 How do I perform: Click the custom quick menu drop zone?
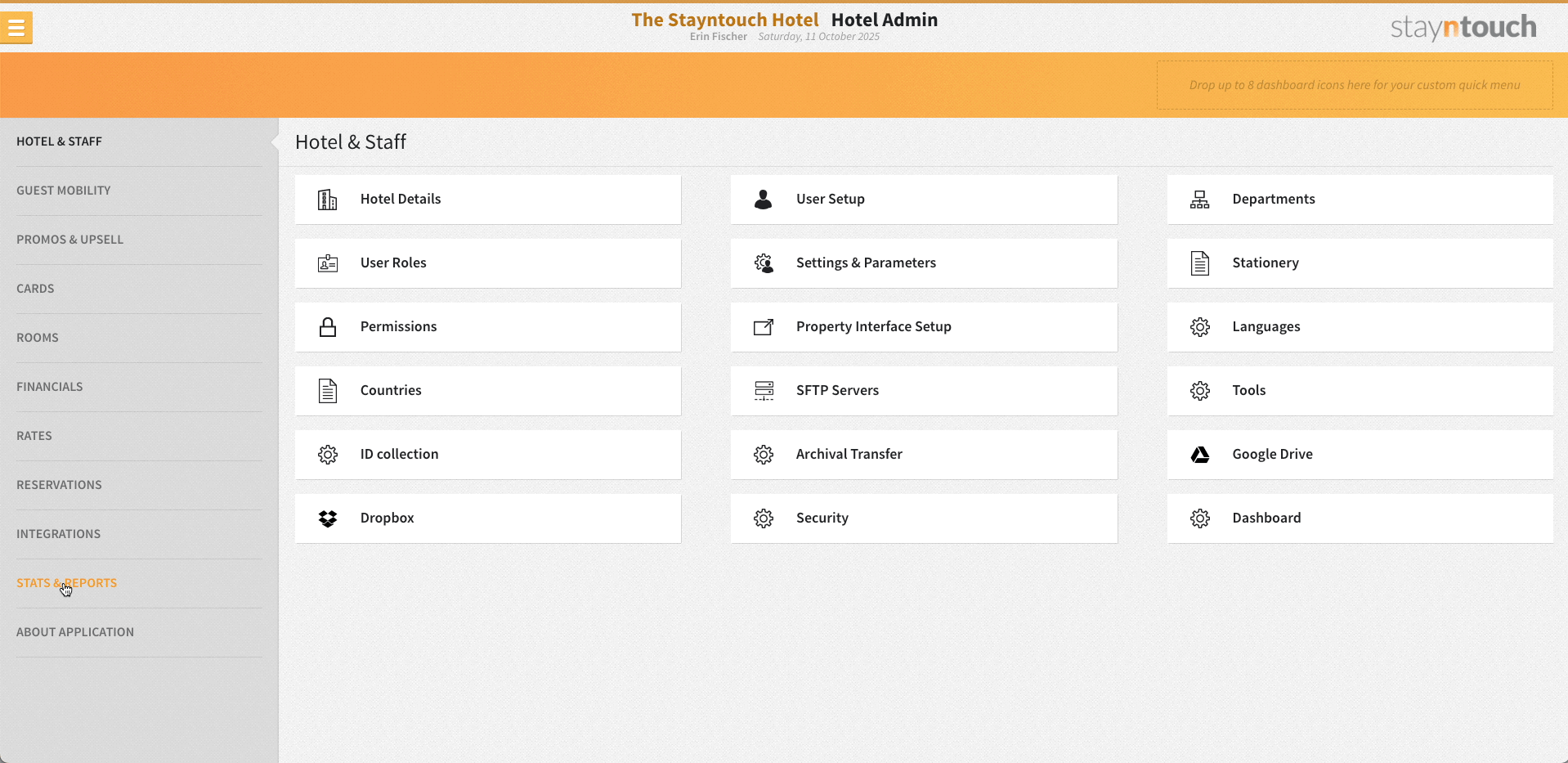(x=1355, y=85)
